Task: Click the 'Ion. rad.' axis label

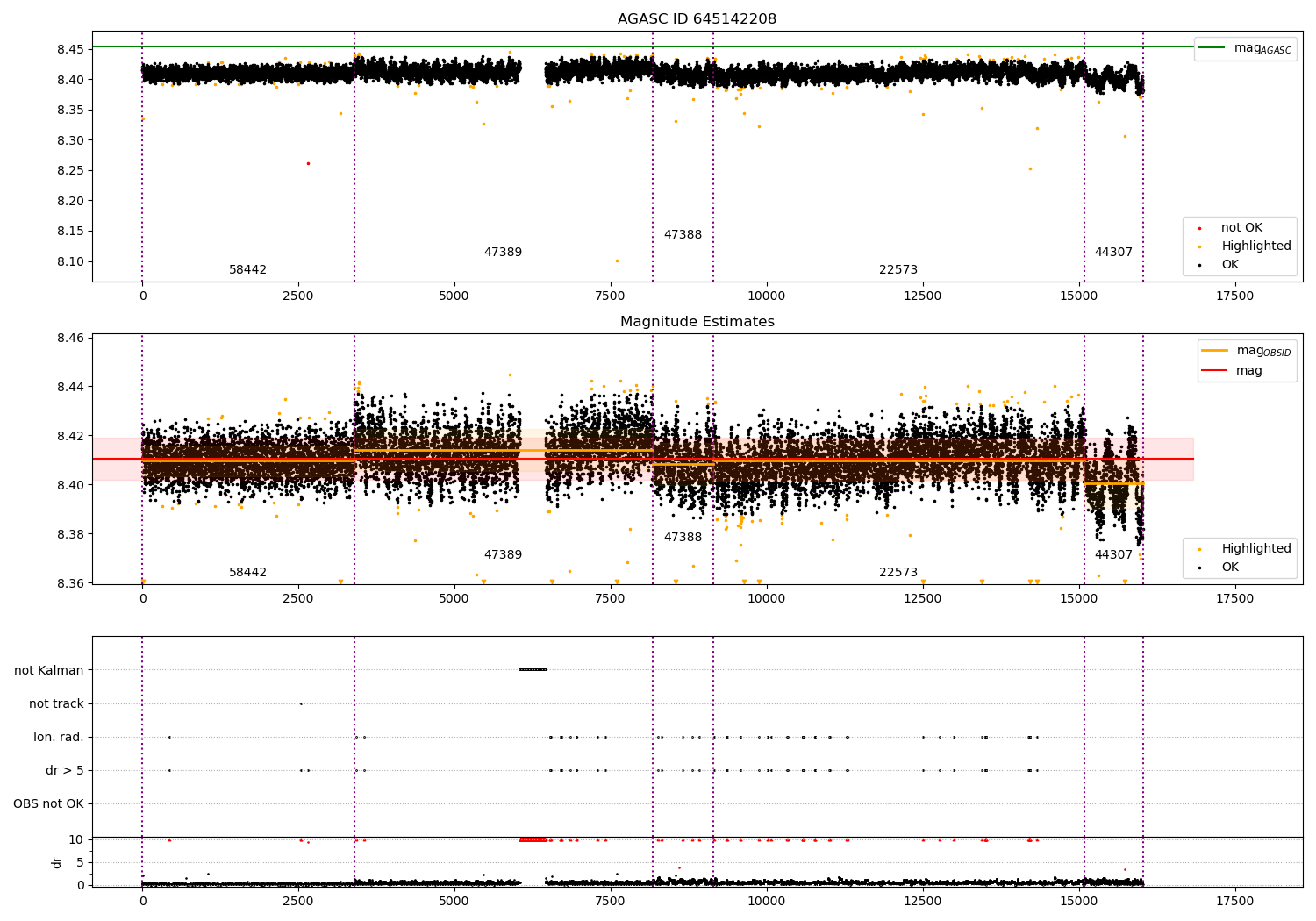Action: [59, 737]
